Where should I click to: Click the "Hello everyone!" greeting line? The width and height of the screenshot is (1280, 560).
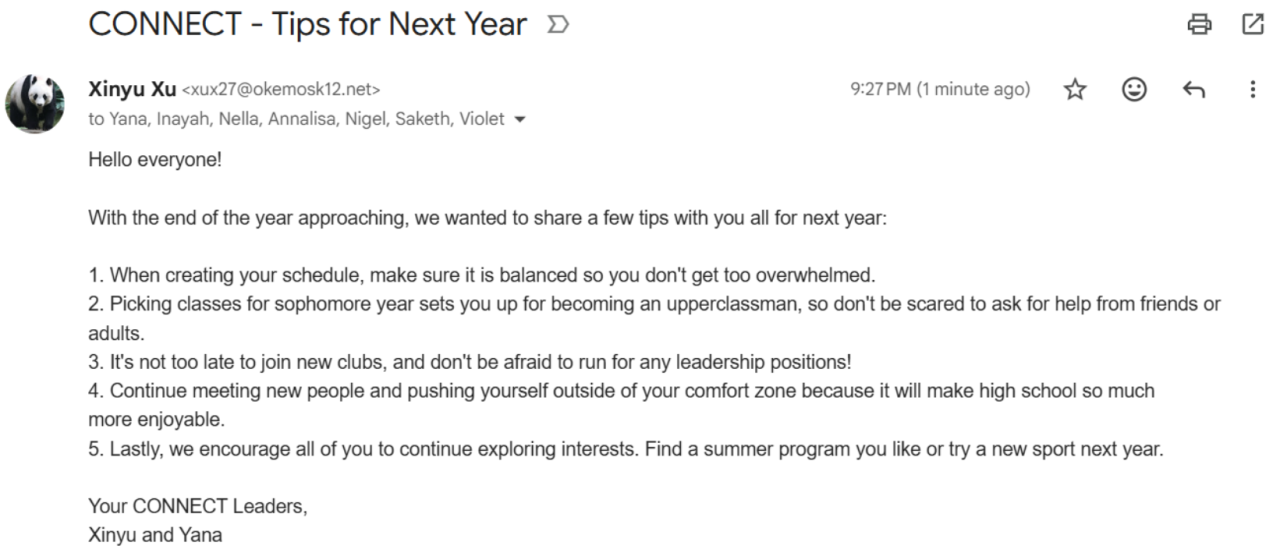pos(155,159)
